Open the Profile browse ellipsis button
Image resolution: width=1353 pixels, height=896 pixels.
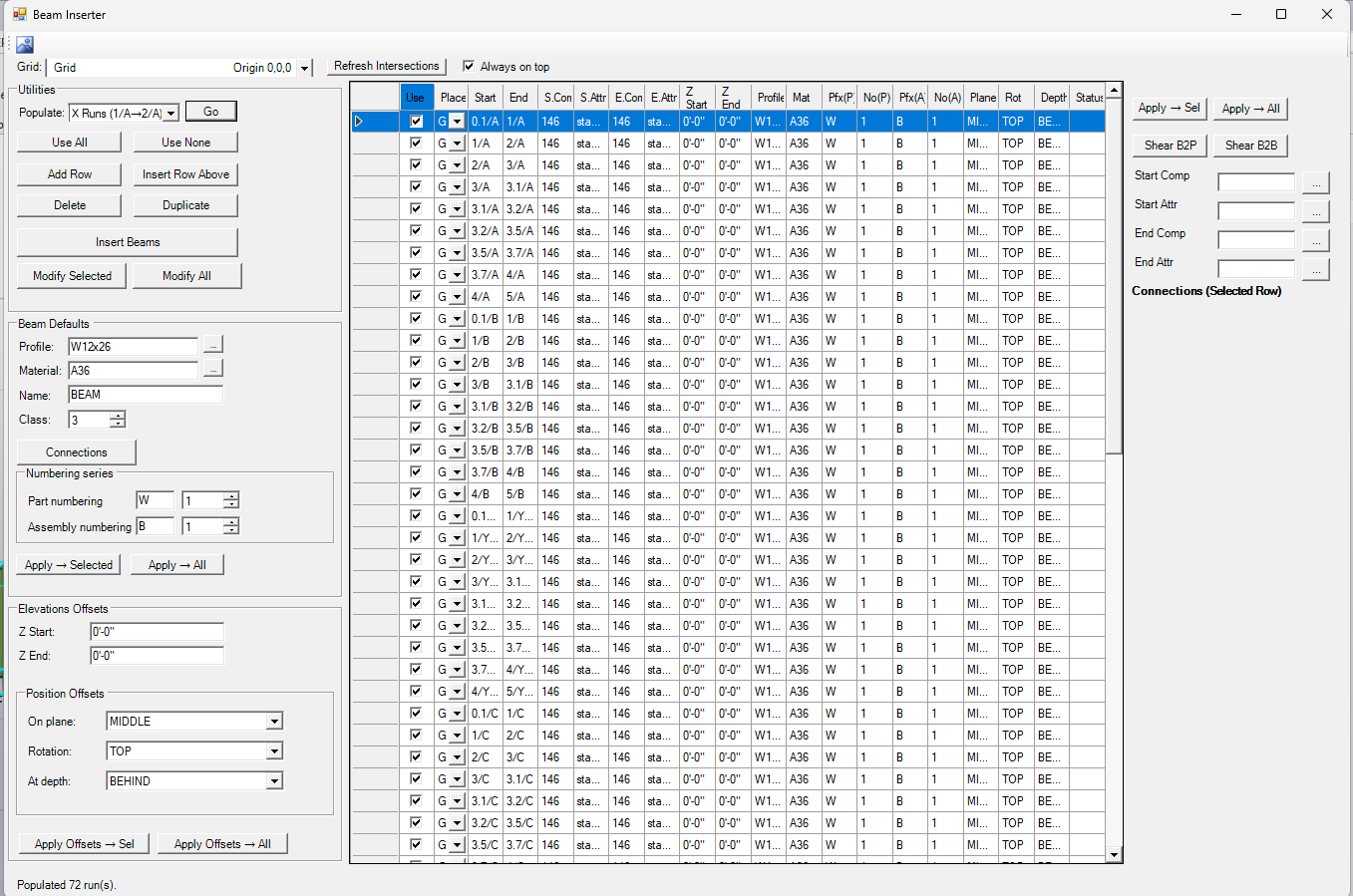click(x=213, y=345)
